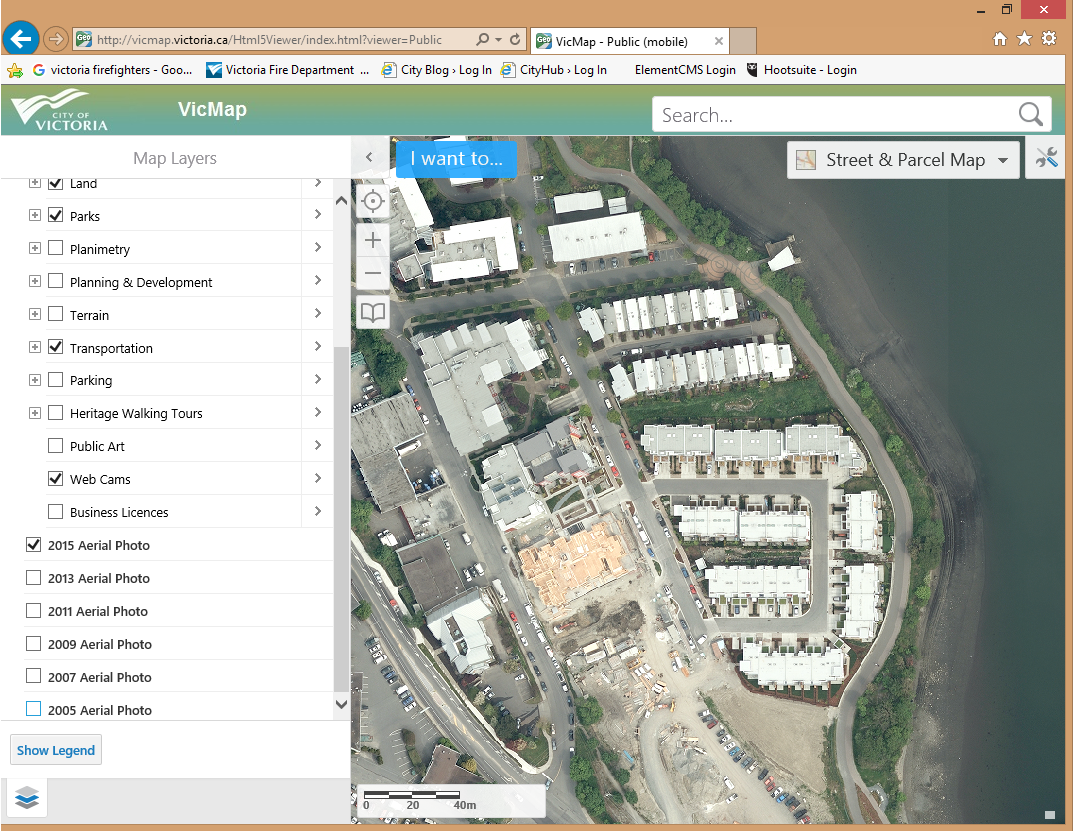
Task: Open browser tools gear icon
Action: [1049, 38]
